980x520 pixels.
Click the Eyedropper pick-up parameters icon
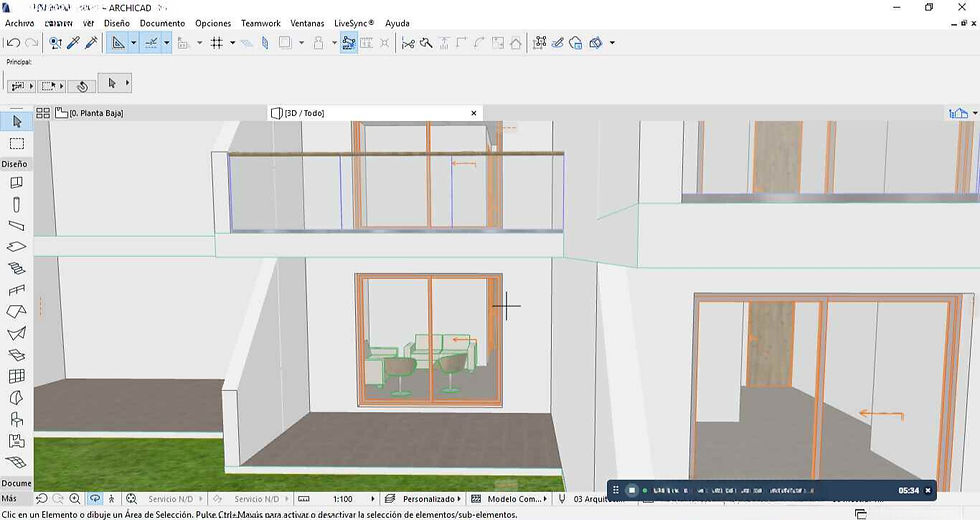click(73, 43)
